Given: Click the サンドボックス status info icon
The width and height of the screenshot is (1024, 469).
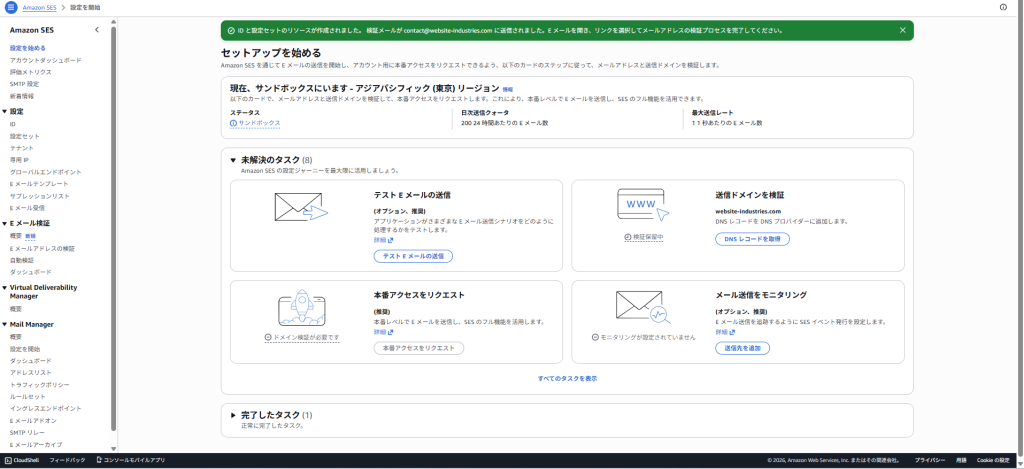Looking at the screenshot, I should point(233,123).
